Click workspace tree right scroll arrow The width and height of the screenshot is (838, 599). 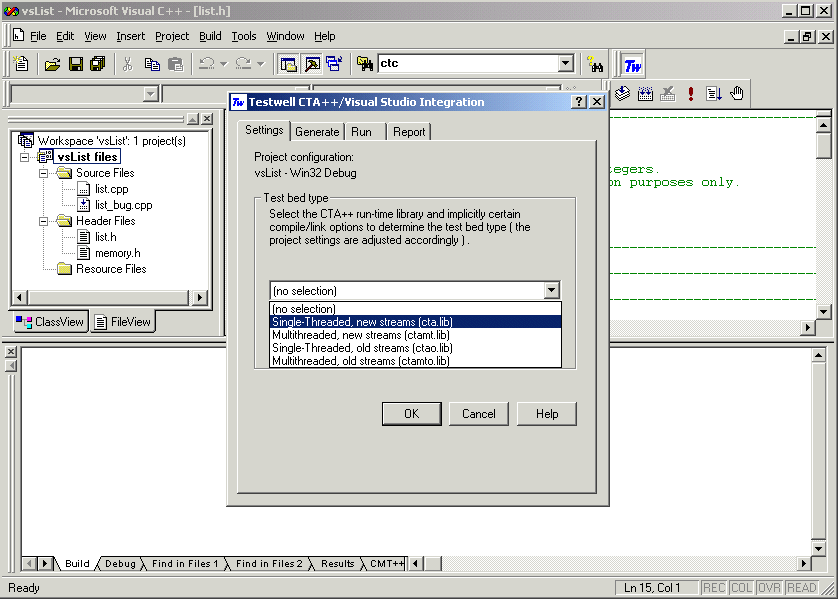tap(200, 298)
